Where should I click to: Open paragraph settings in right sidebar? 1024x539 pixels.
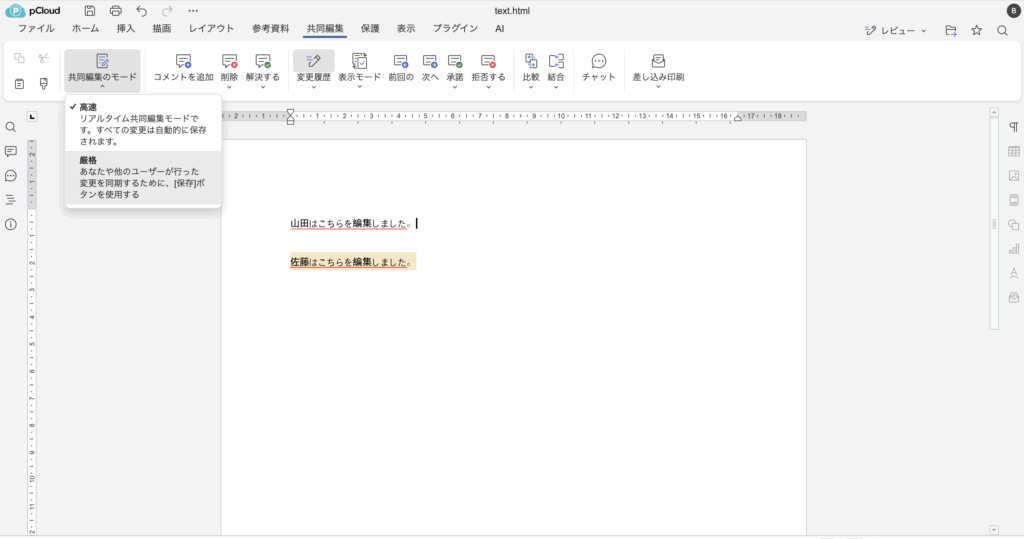1014,127
